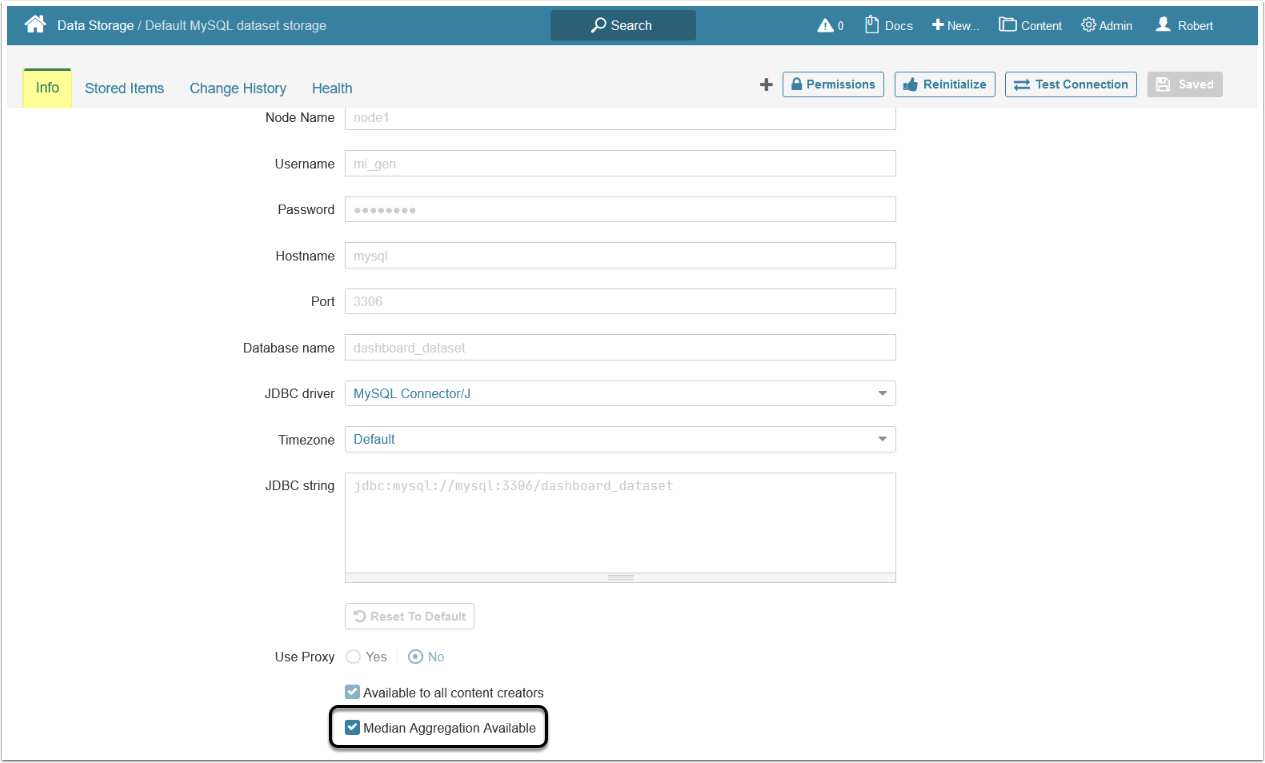Select the Info tab
Viewport: 1265px width, 763px height.
click(47, 88)
